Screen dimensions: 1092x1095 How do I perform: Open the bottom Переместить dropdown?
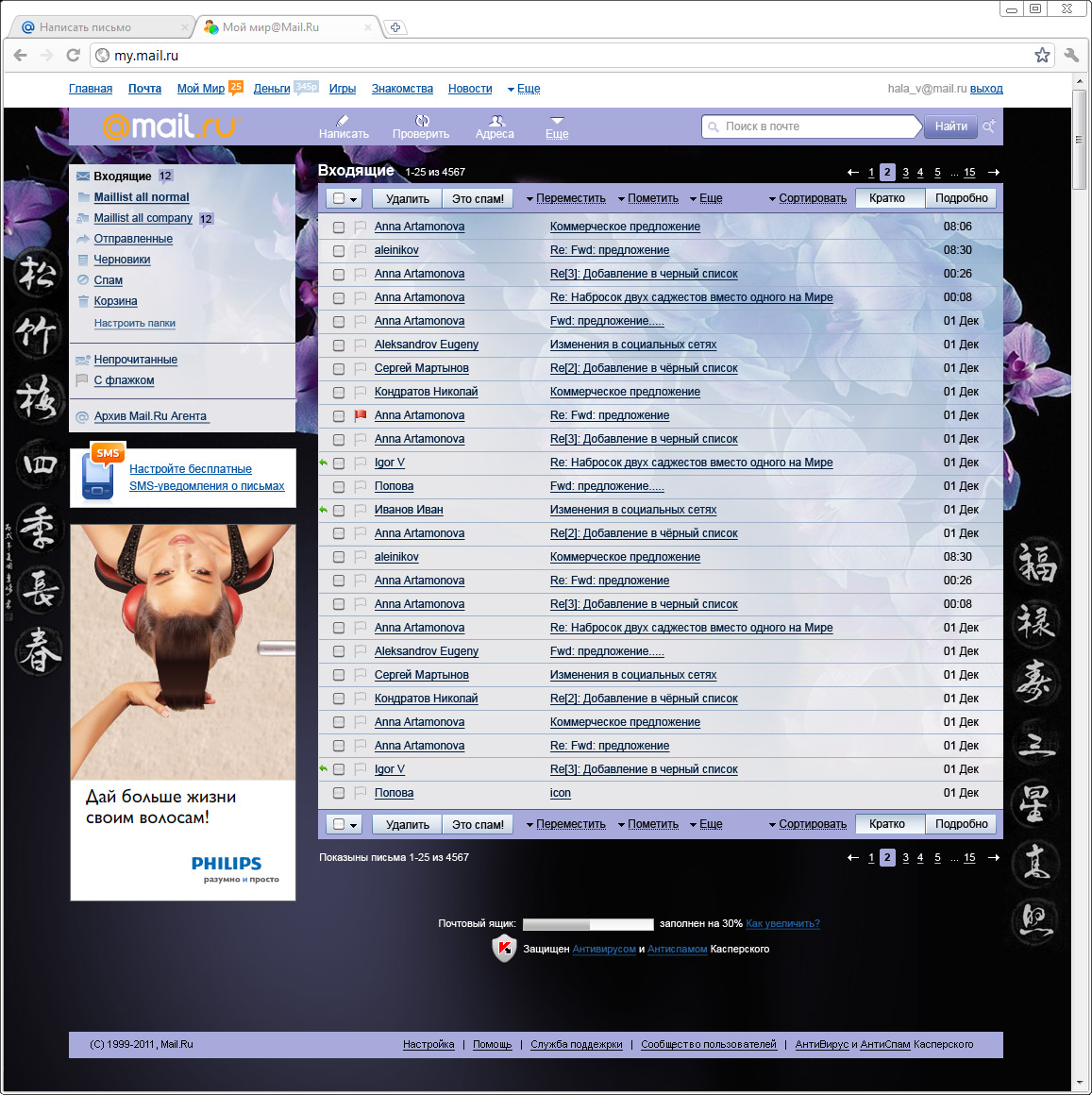click(566, 824)
